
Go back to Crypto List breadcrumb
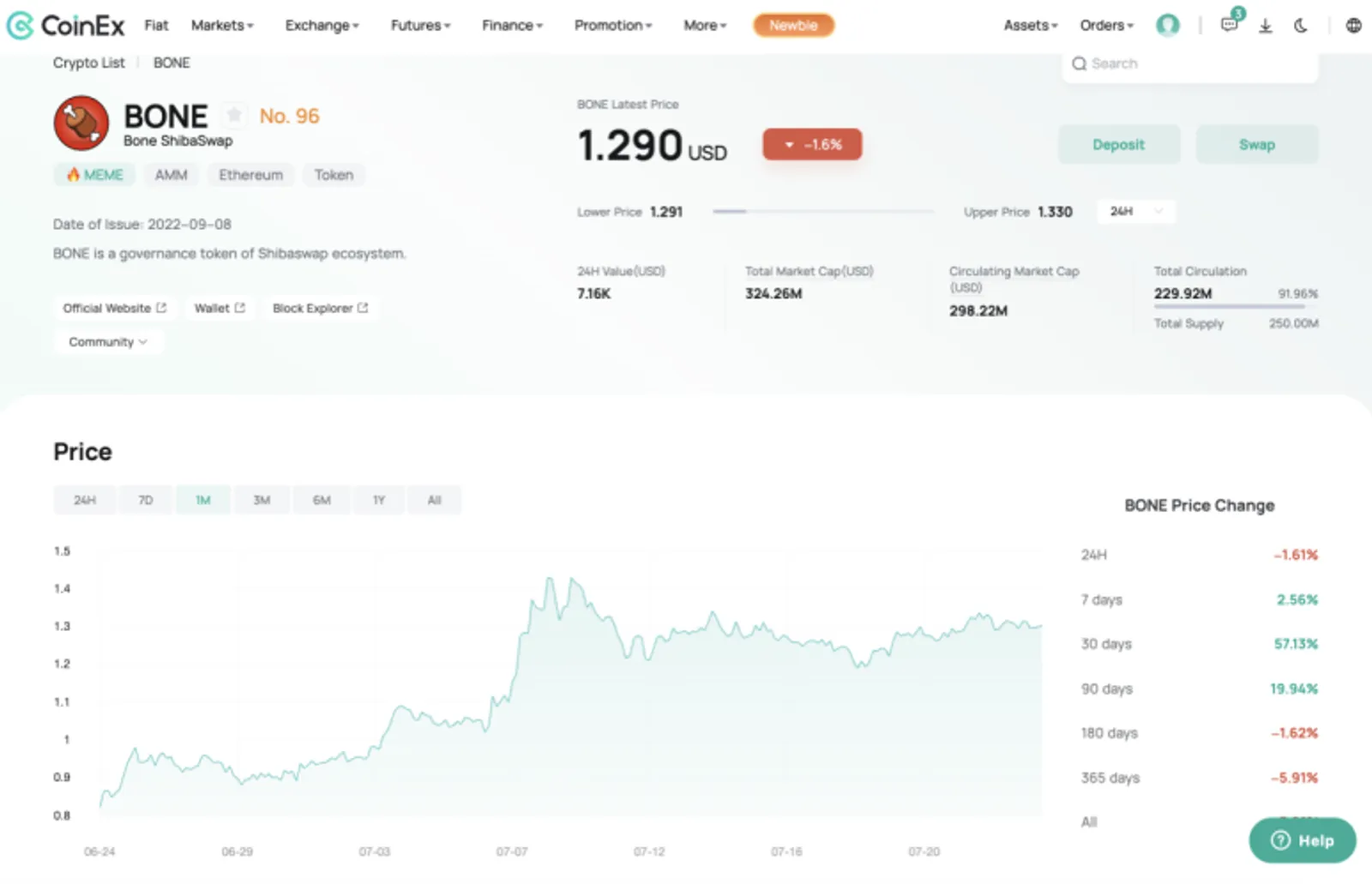[89, 63]
